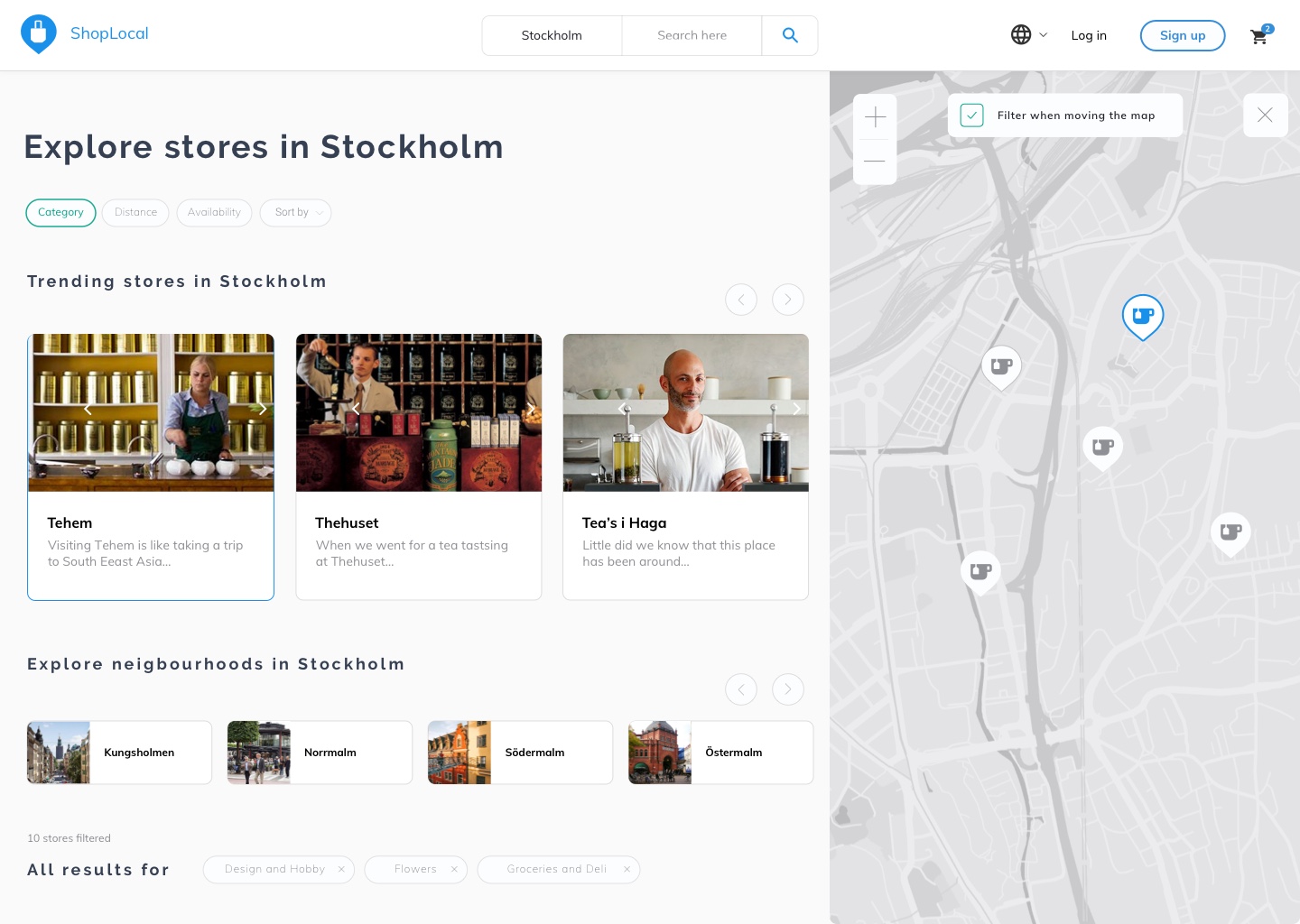Zoom out on the map with minus

[875, 162]
